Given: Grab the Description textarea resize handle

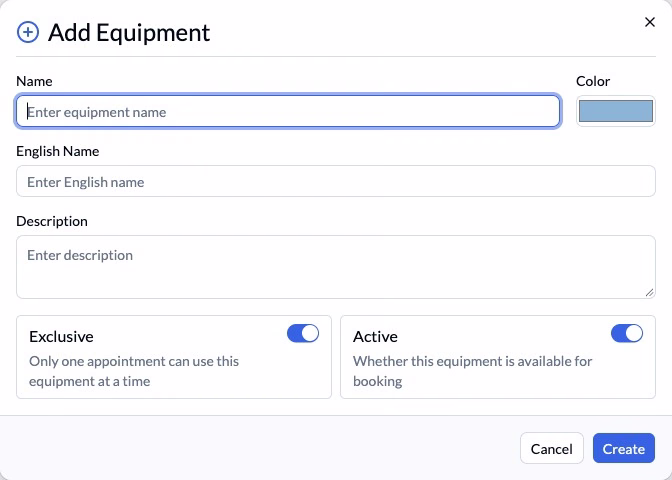Looking at the screenshot, I should (x=649, y=292).
